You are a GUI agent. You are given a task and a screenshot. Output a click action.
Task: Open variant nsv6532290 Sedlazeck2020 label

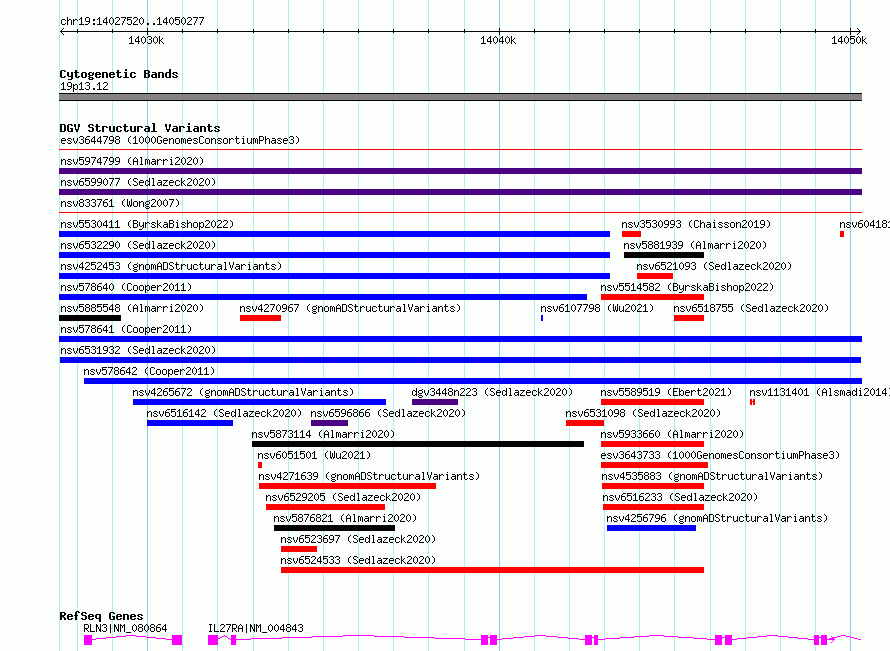click(138, 245)
